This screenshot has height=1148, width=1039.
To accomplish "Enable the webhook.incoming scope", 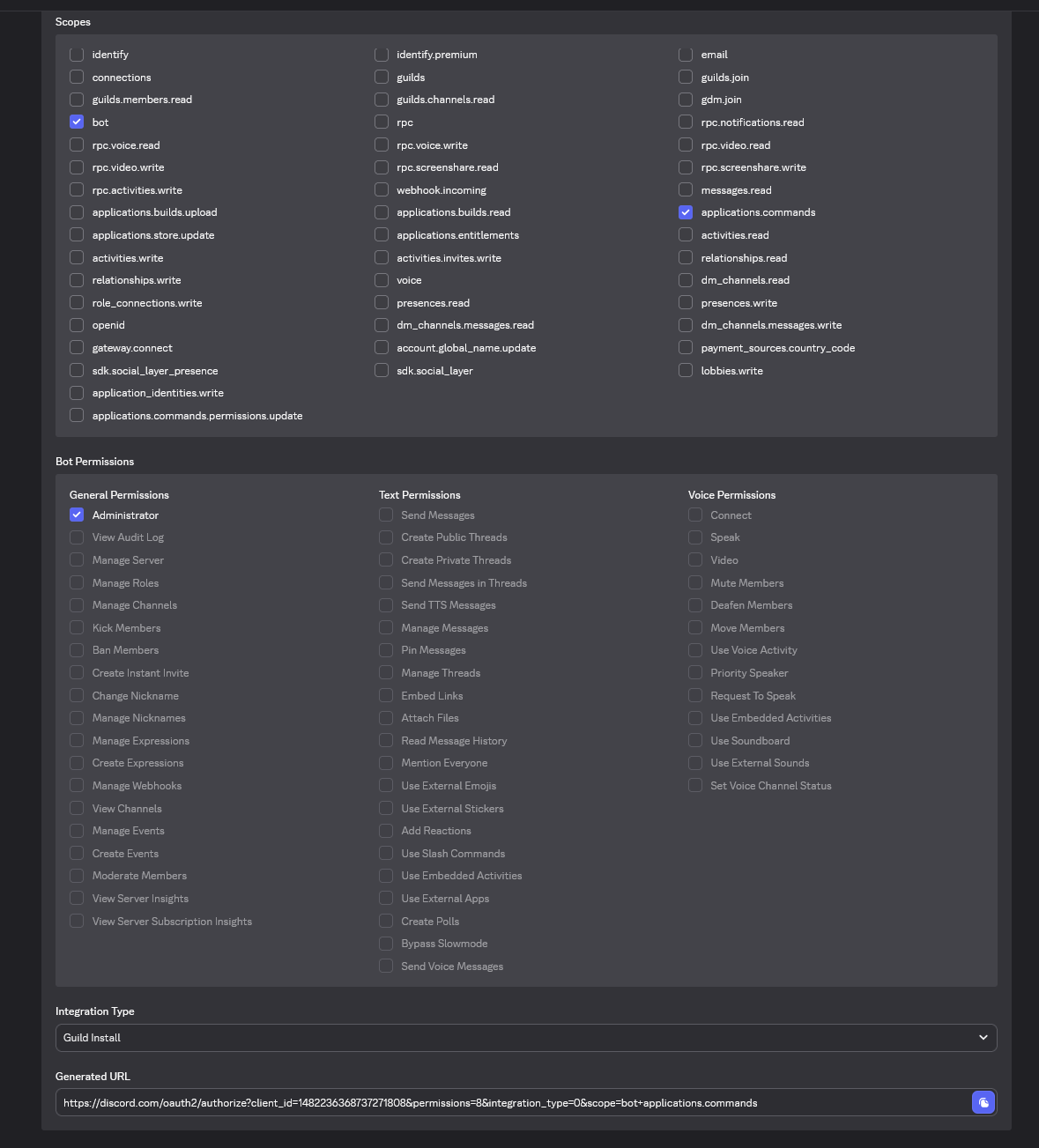I will [381, 189].
